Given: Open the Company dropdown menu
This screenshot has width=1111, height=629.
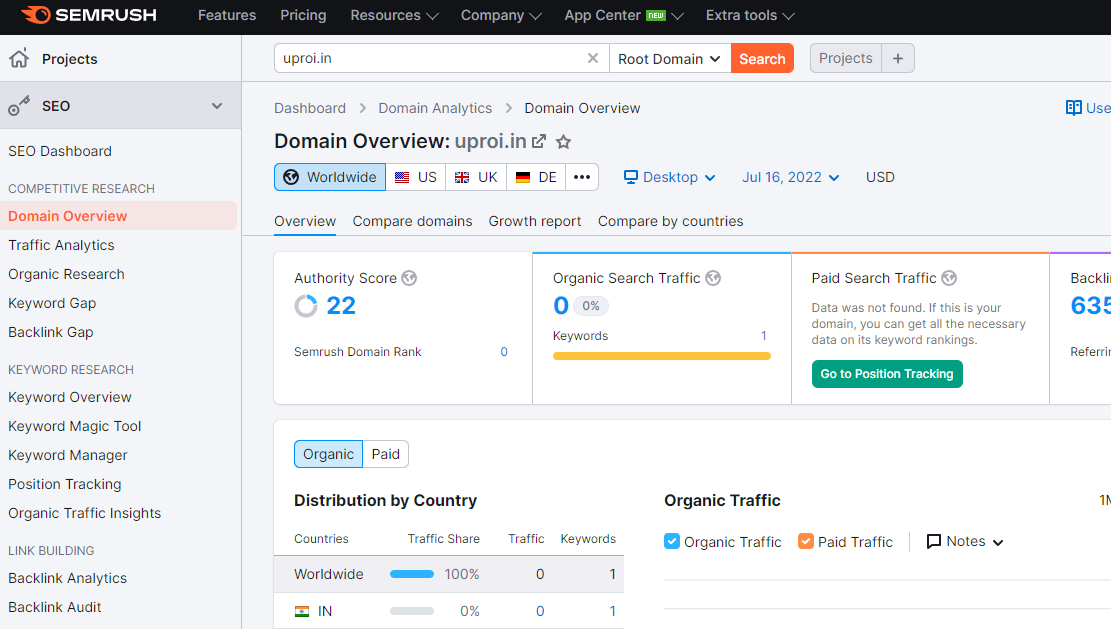Looking at the screenshot, I should coord(501,16).
